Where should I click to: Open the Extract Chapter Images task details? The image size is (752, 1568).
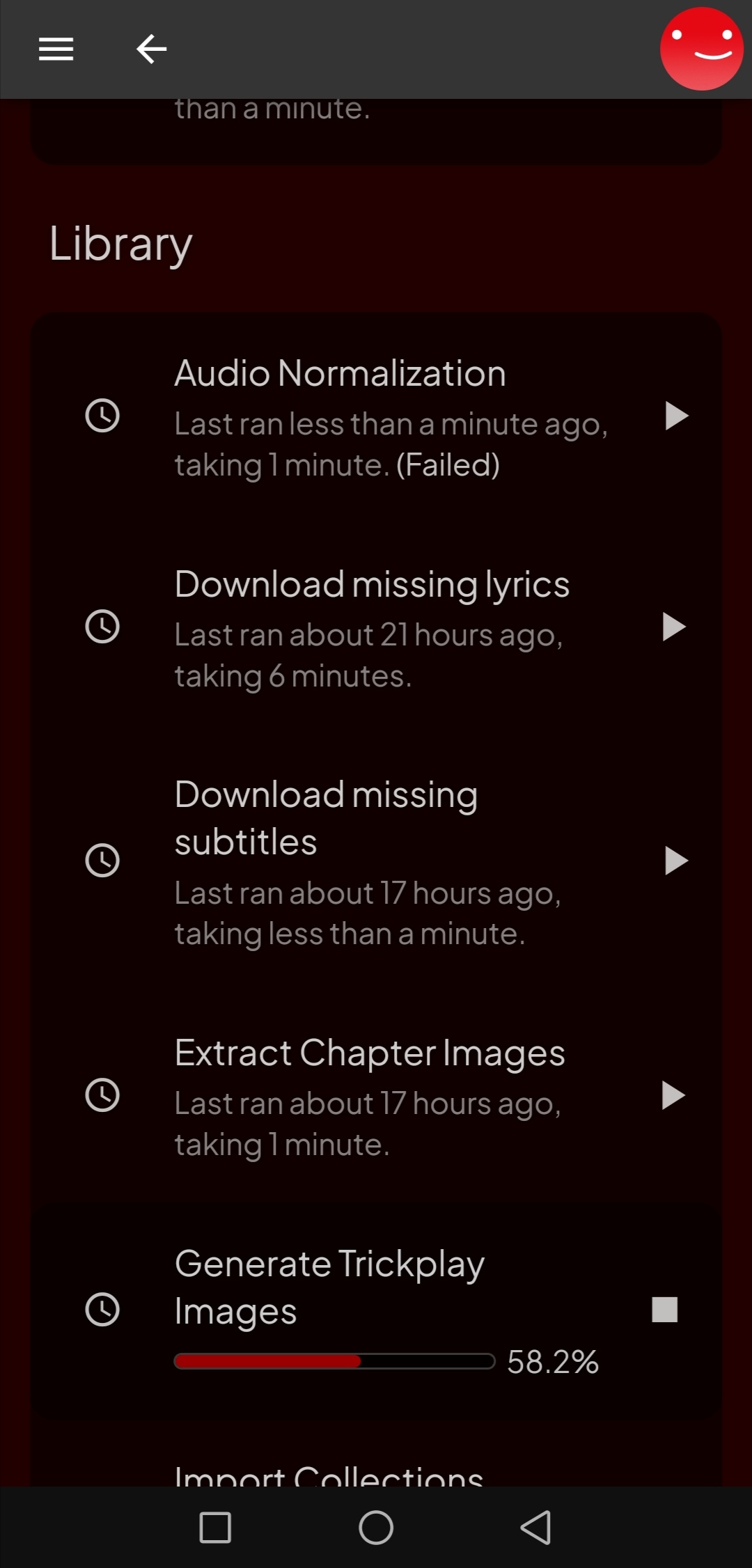pos(369,1053)
